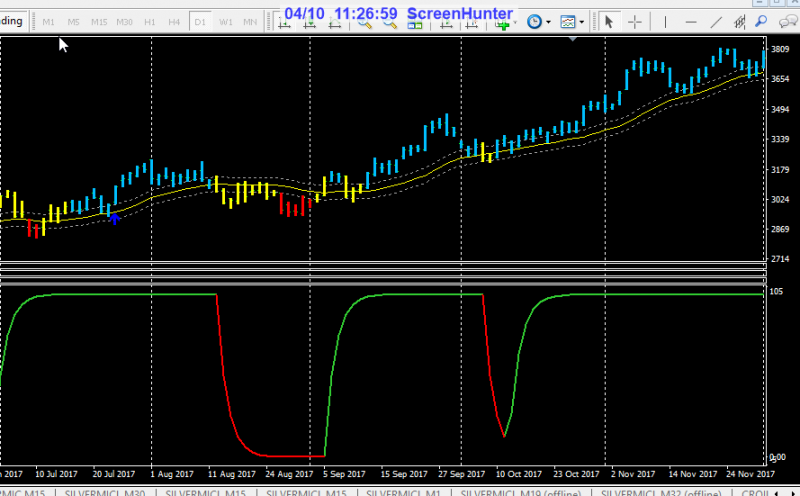Switch to M30 timeframe in toolbar
Image resolution: width=800 pixels, height=496 pixels.
[x=124, y=22]
